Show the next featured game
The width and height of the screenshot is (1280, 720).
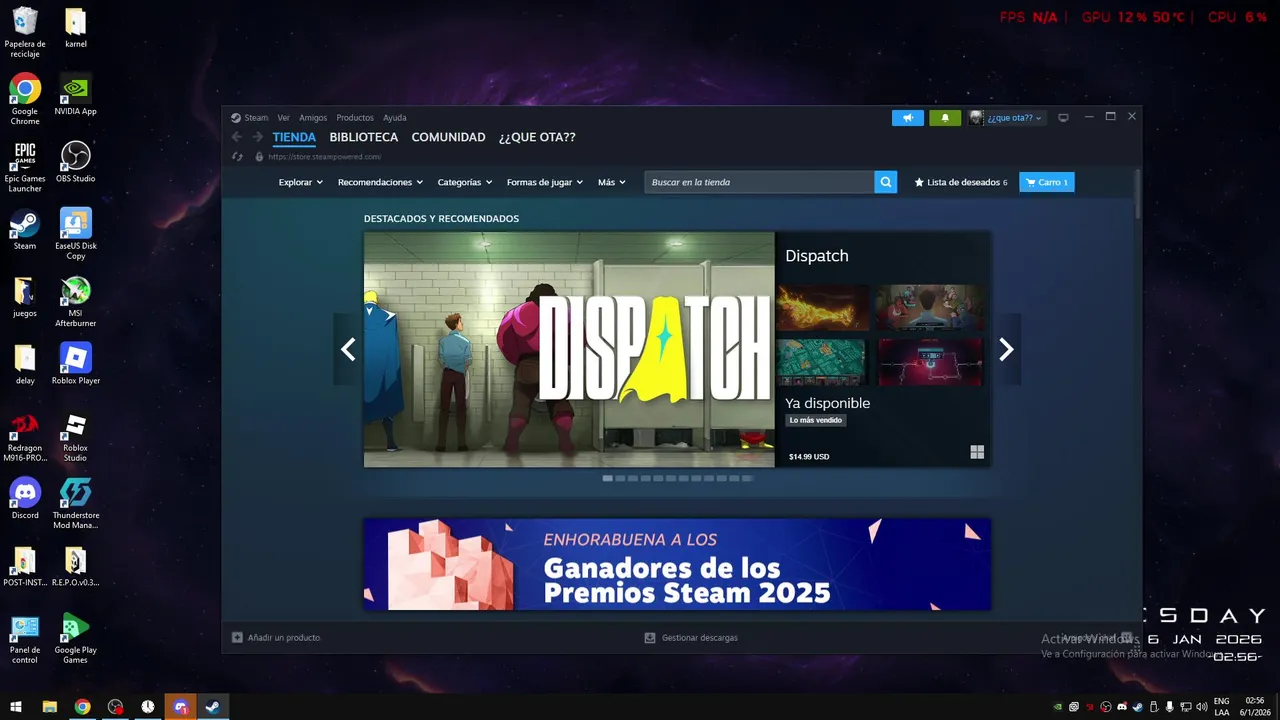(x=1006, y=349)
